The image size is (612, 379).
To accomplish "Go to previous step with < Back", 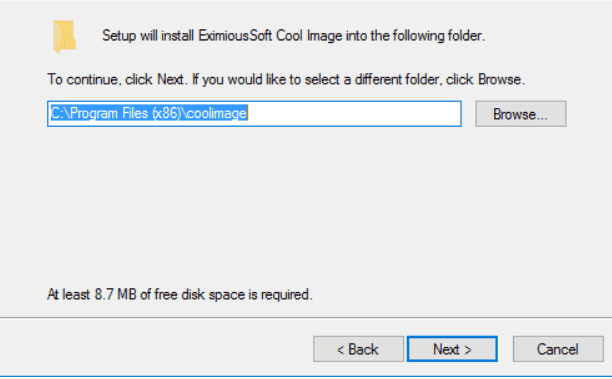I will click(x=358, y=349).
